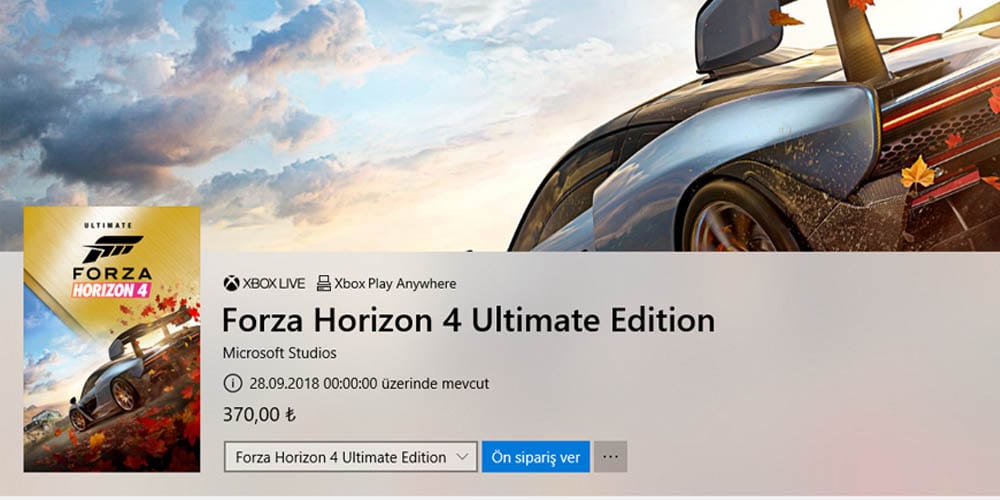
Task: Click the Ön sipariş ver pre-order button
Action: (x=536, y=457)
